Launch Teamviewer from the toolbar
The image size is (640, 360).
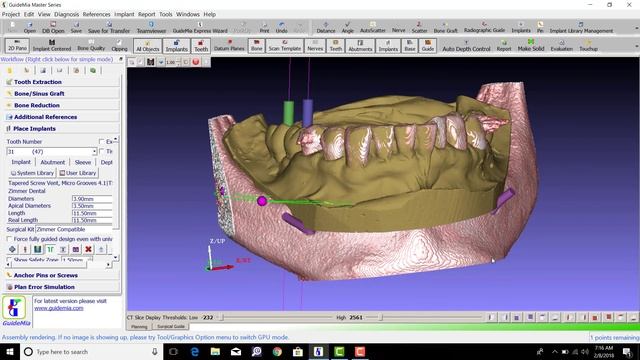click(x=151, y=27)
